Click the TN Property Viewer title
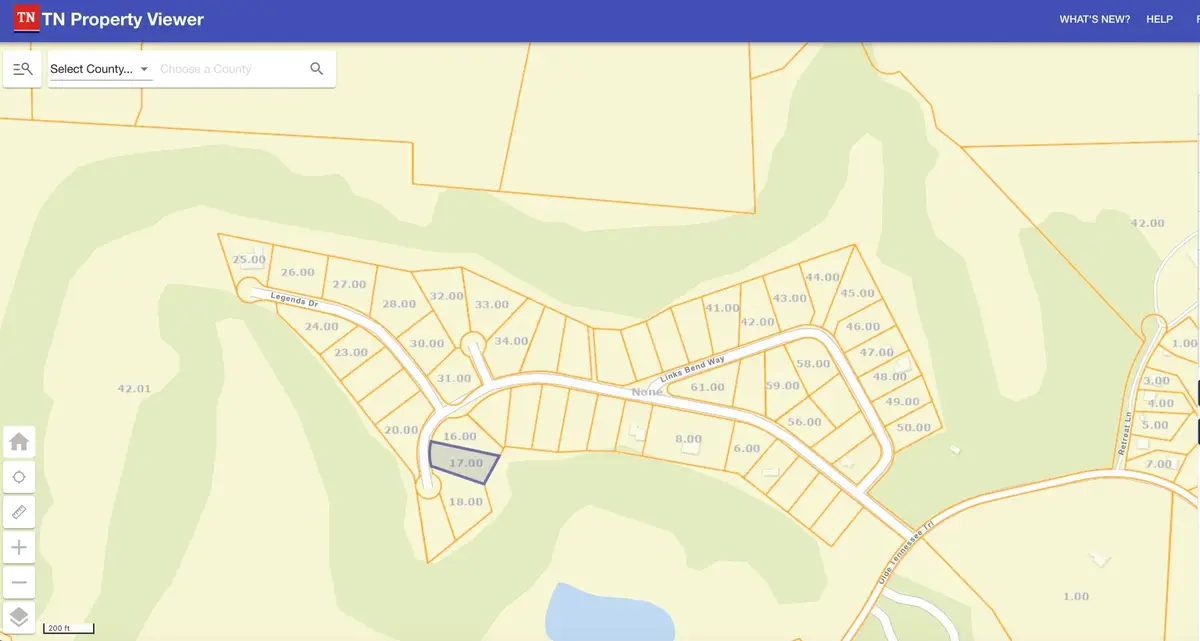This screenshot has width=1200, height=641. point(123,19)
